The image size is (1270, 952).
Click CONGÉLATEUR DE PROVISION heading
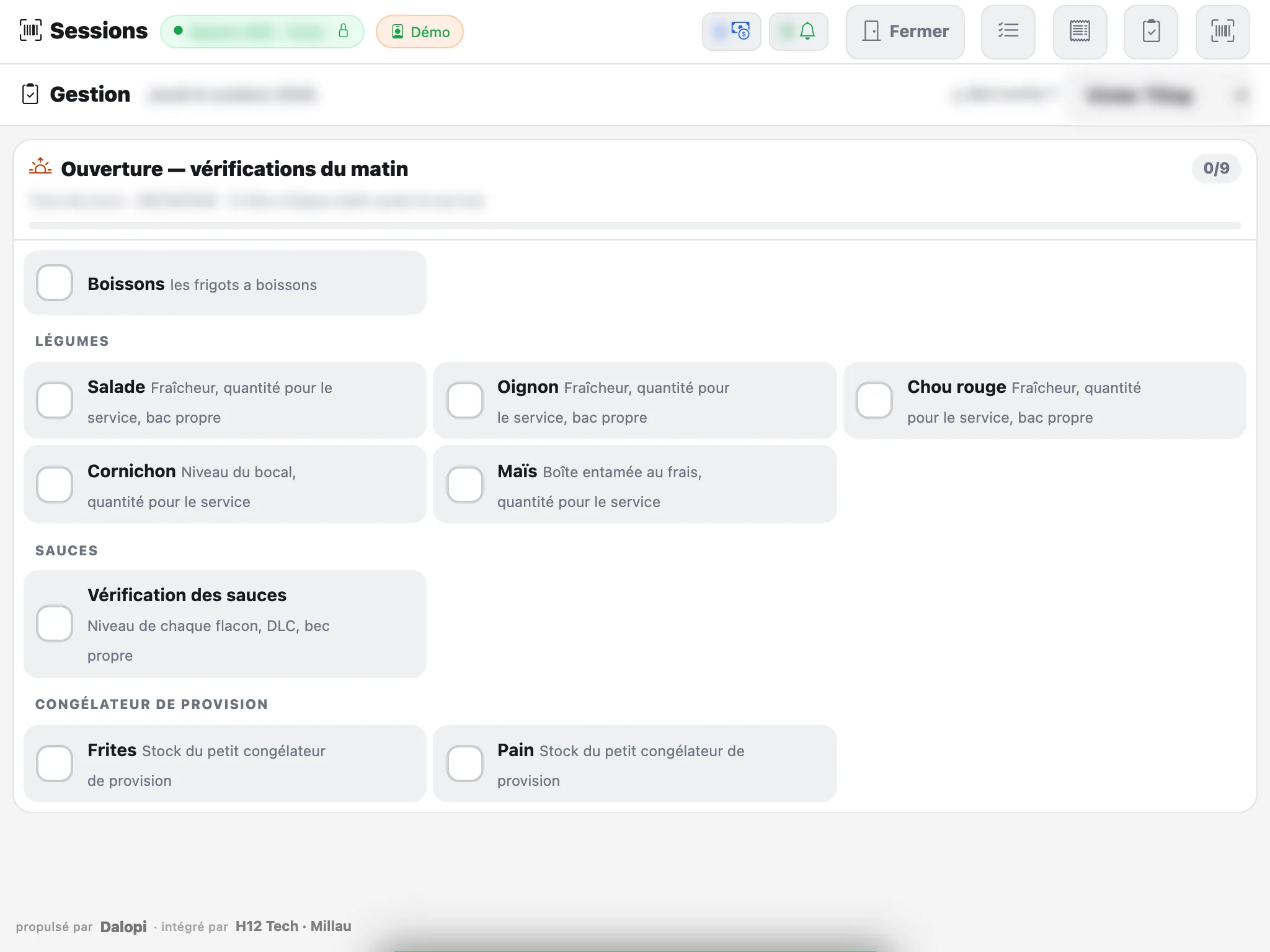click(x=151, y=705)
